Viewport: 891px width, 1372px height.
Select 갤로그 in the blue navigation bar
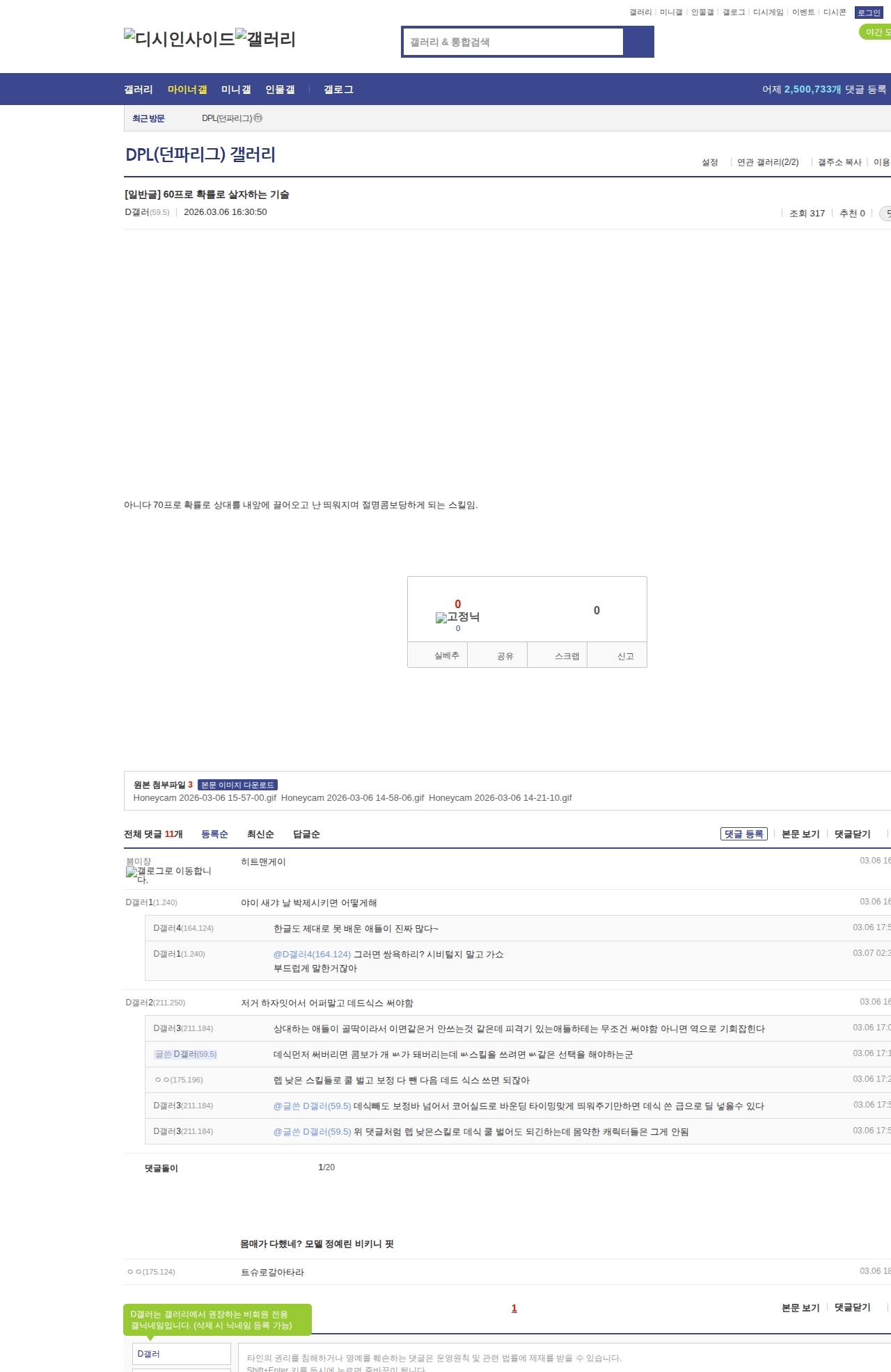click(x=338, y=90)
